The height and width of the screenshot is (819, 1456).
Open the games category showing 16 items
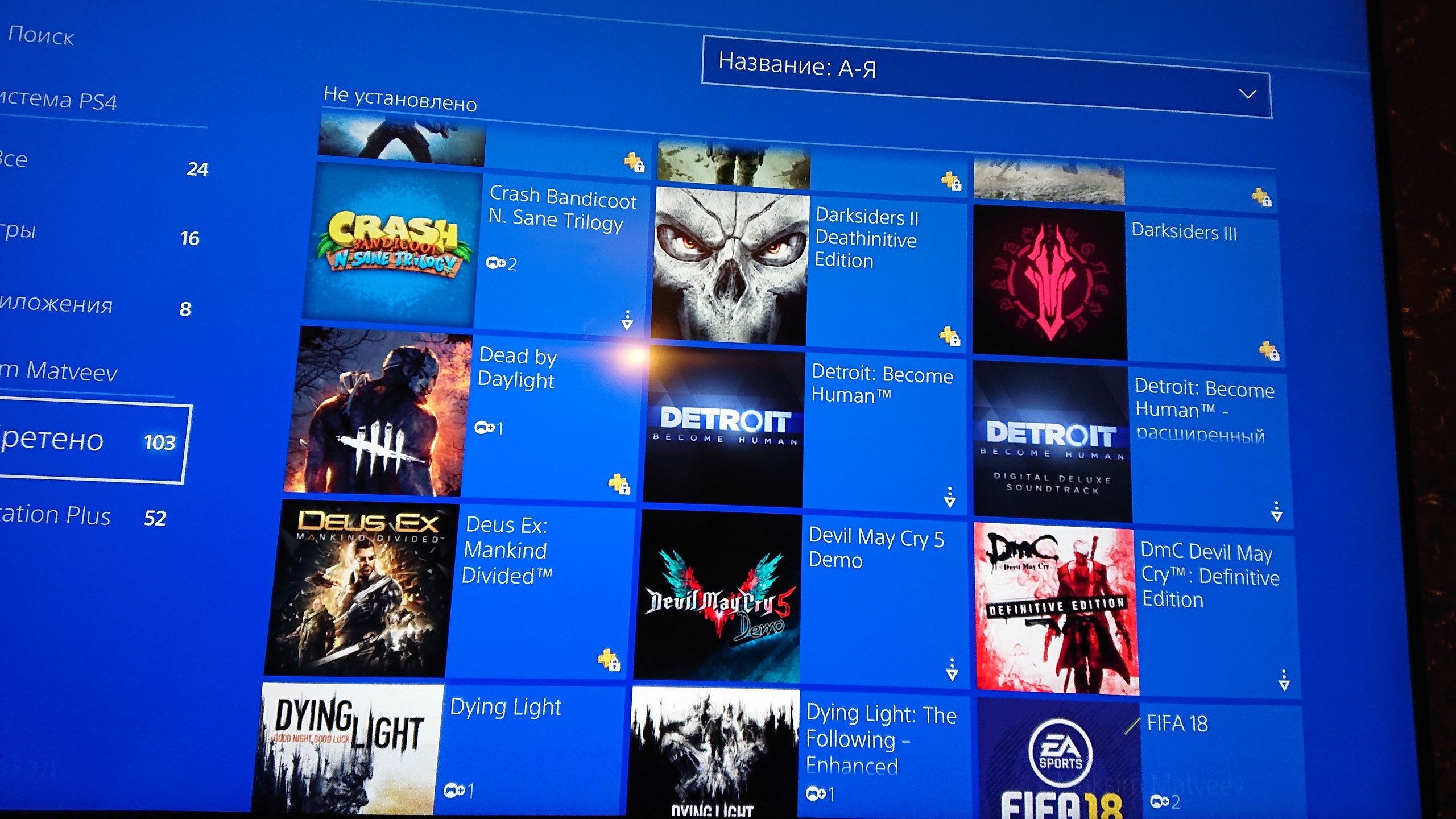point(100,234)
